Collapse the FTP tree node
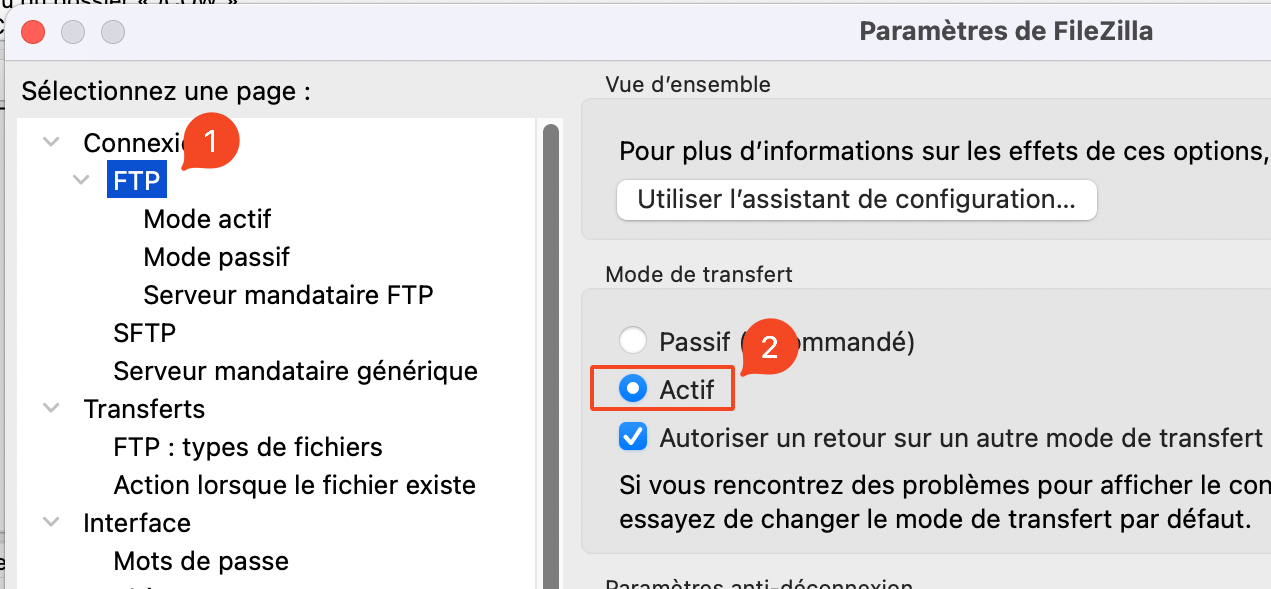 (x=81, y=181)
